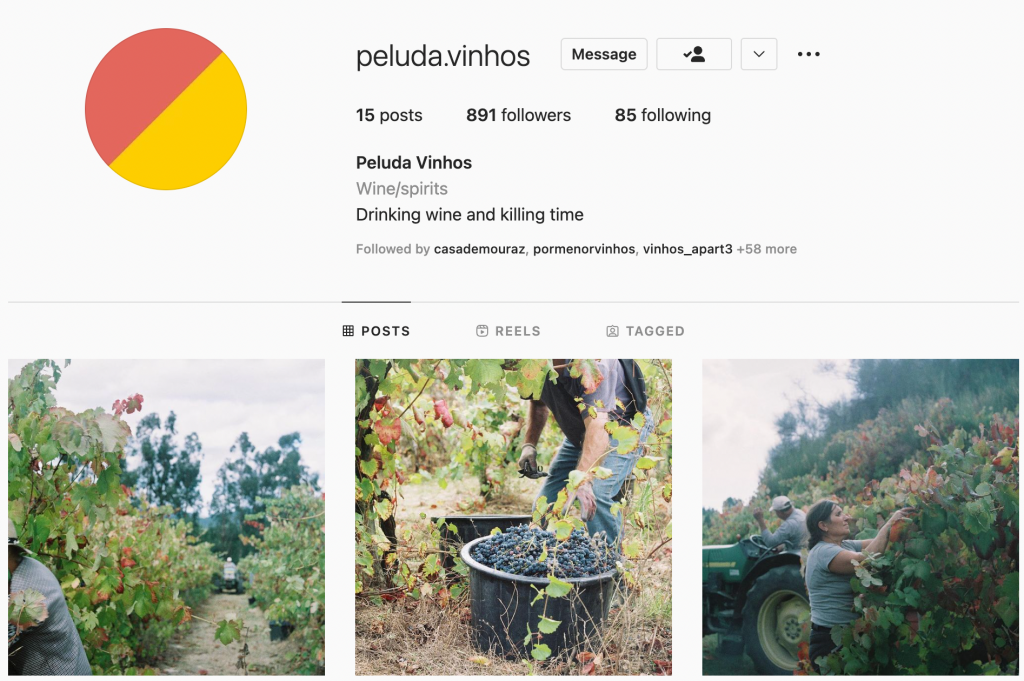
Task: Send a message to peluda.vinhos
Action: (x=604, y=54)
